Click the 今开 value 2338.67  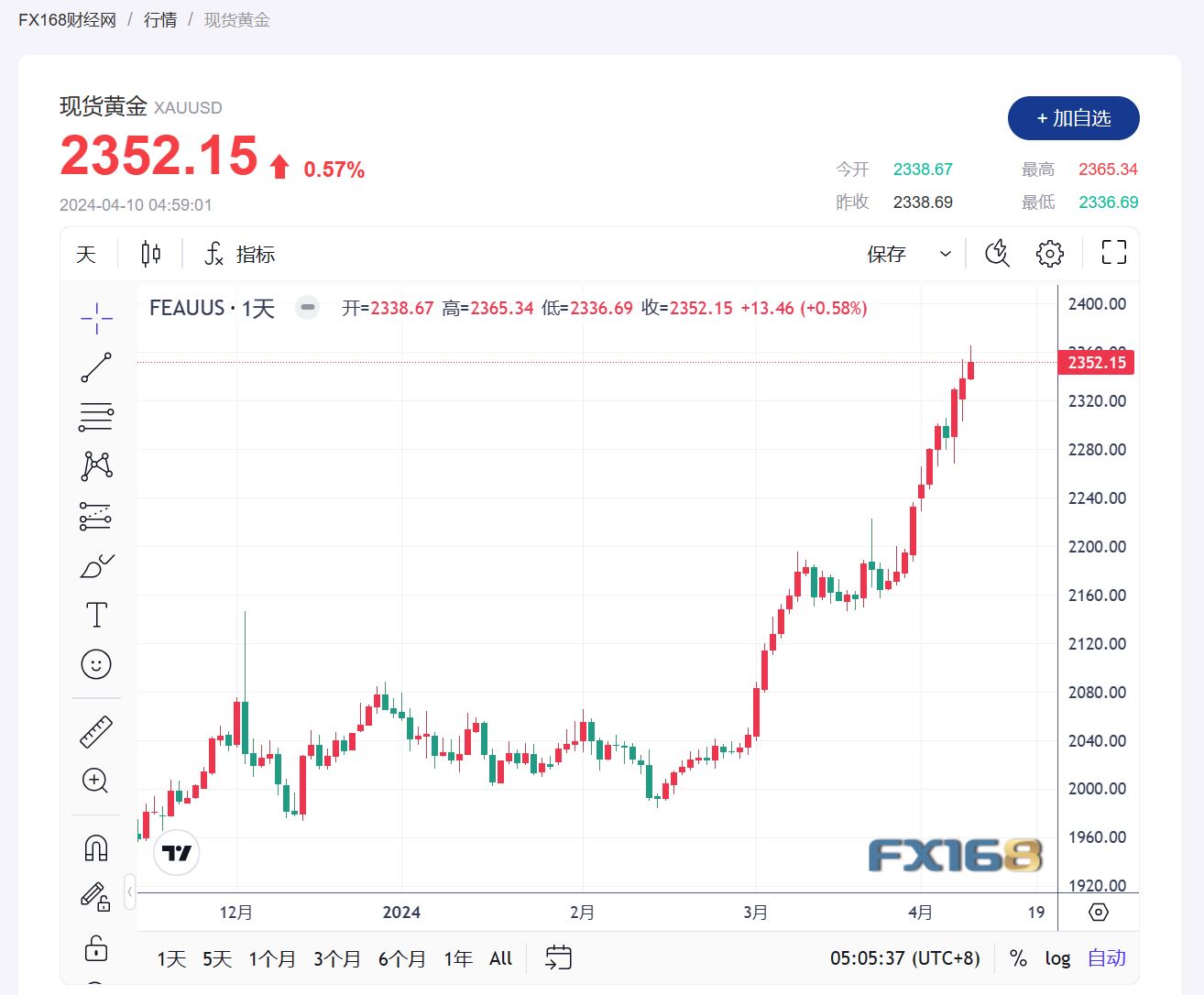[923, 169]
